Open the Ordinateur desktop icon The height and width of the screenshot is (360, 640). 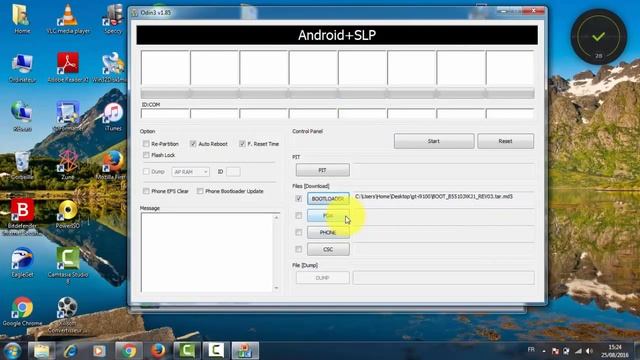[x=22, y=68]
